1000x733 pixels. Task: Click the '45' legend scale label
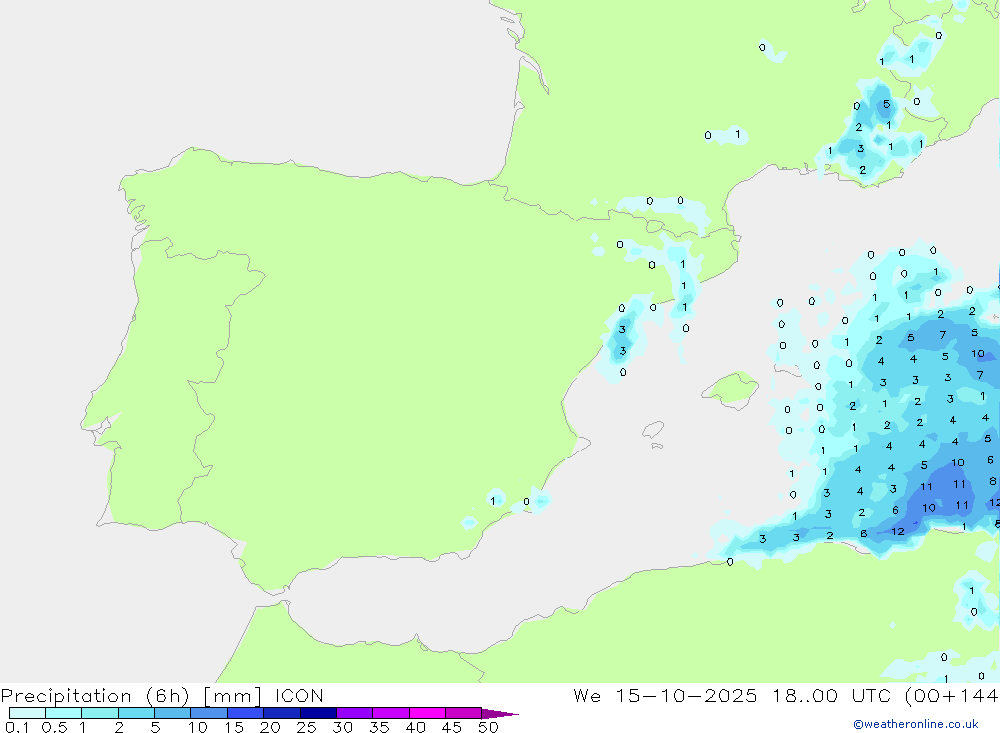point(452,727)
